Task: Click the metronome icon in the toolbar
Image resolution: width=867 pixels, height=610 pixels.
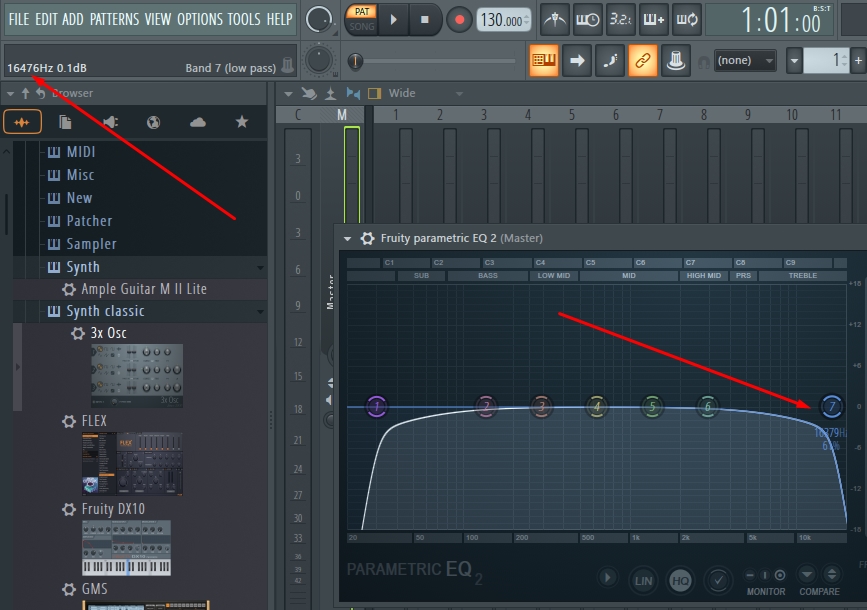Action: point(555,20)
